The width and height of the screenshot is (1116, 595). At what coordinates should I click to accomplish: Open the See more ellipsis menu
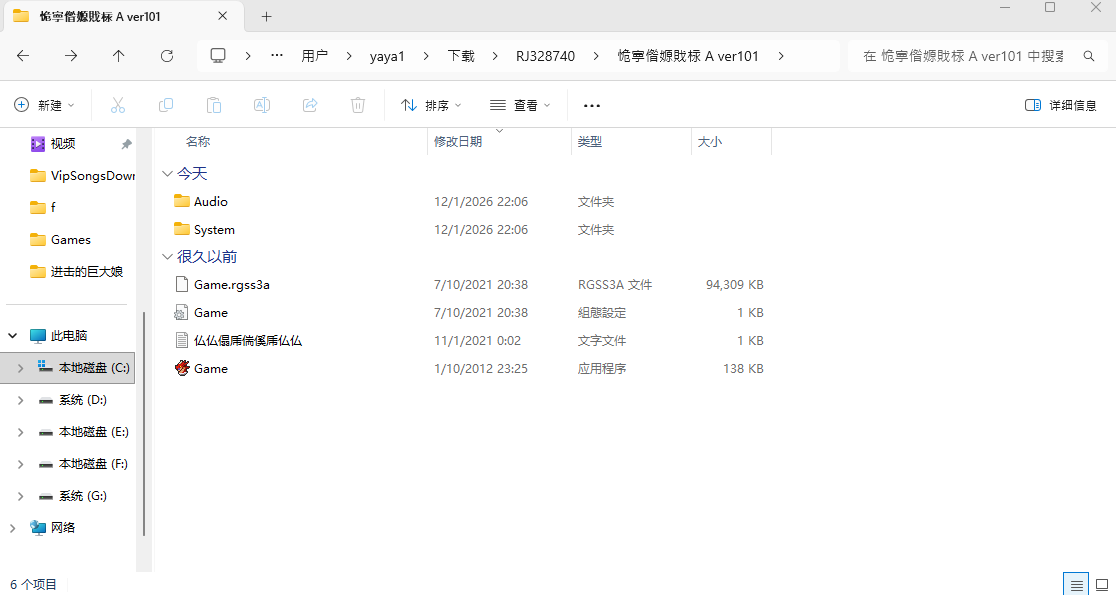coord(591,104)
